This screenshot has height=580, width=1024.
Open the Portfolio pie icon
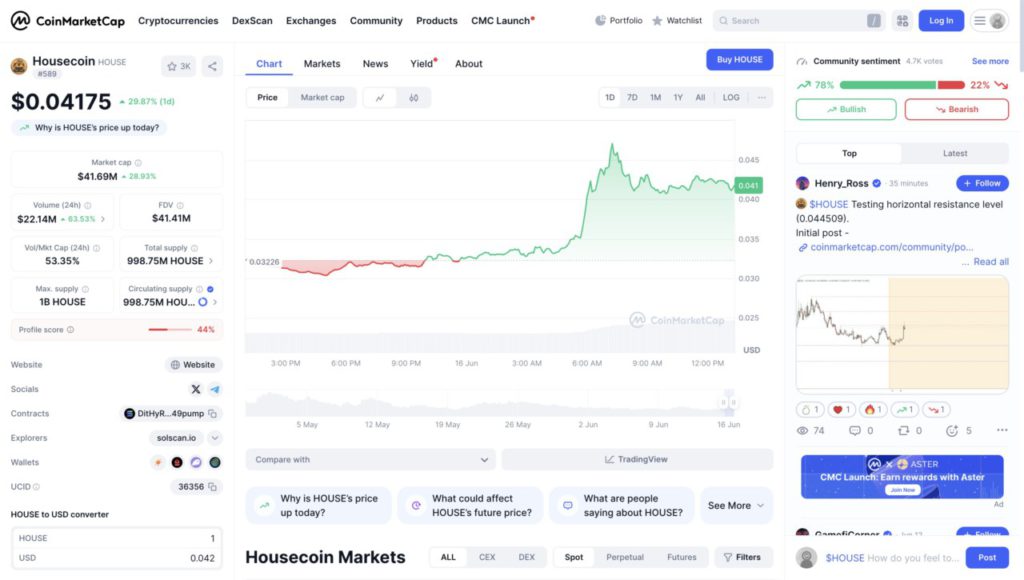pos(600,21)
